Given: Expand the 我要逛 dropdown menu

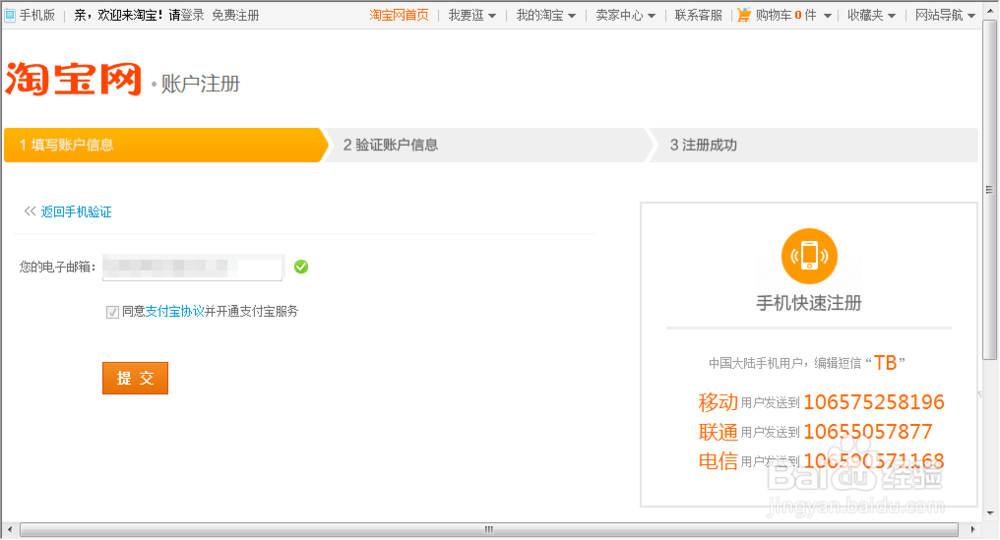Looking at the screenshot, I should (x=472, y=15).
